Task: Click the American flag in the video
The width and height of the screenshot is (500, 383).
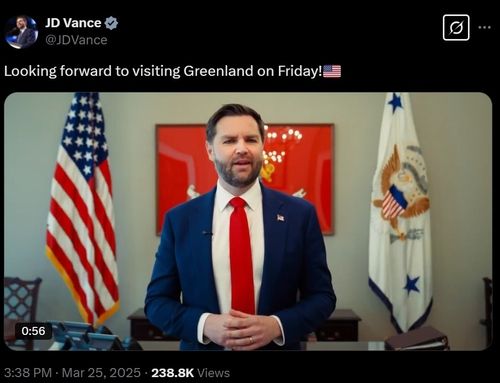Action: 83,207
